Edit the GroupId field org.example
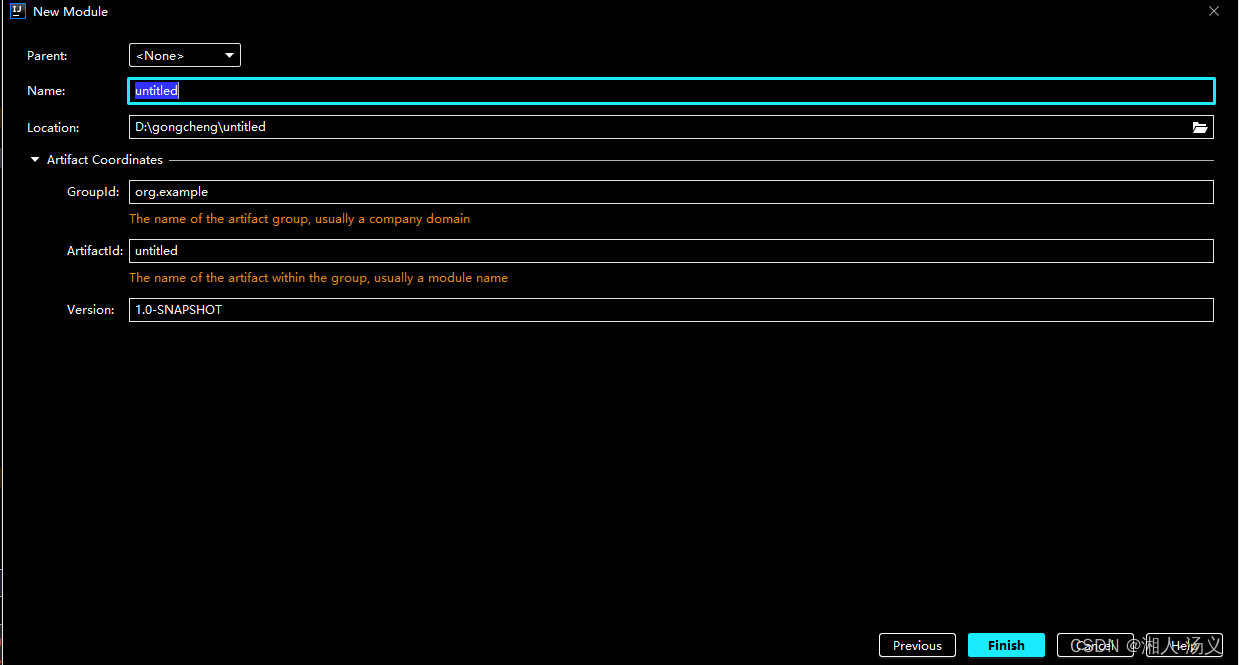This screenshot has width=1239, height=665. (x=671, y=192)
